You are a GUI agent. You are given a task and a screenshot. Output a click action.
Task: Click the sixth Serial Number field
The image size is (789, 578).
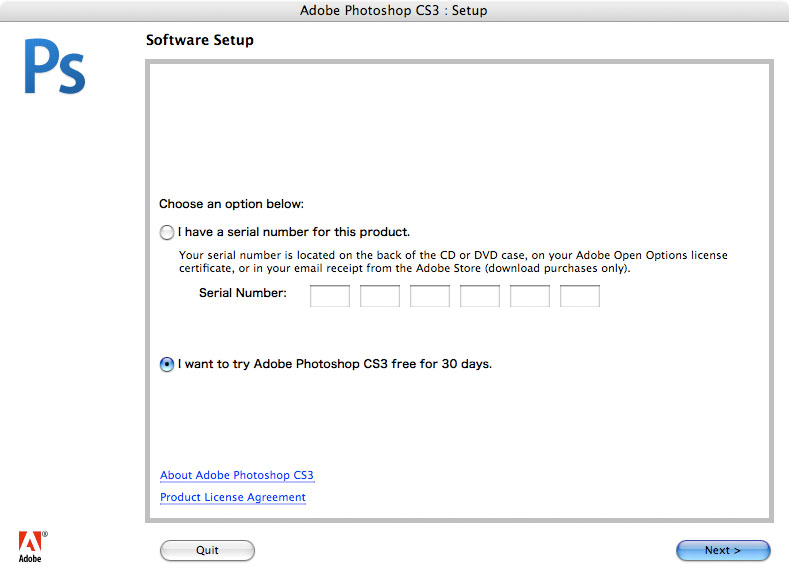tap(580, 296)
